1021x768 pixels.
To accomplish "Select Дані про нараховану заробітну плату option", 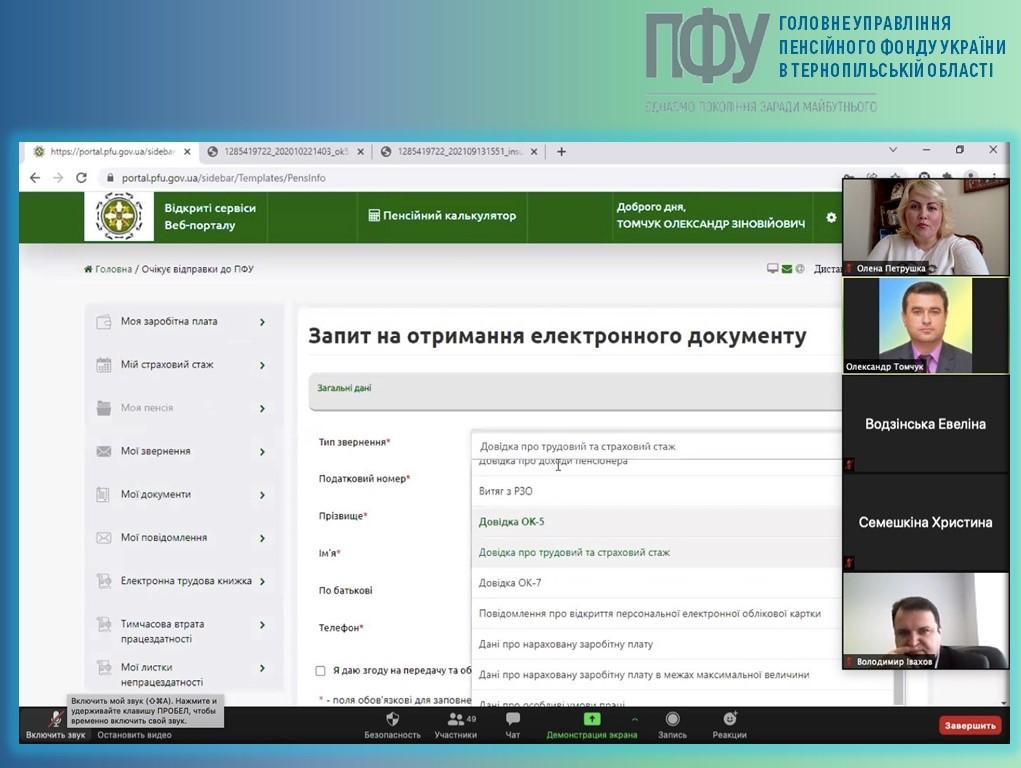I will tap(656, 644).
